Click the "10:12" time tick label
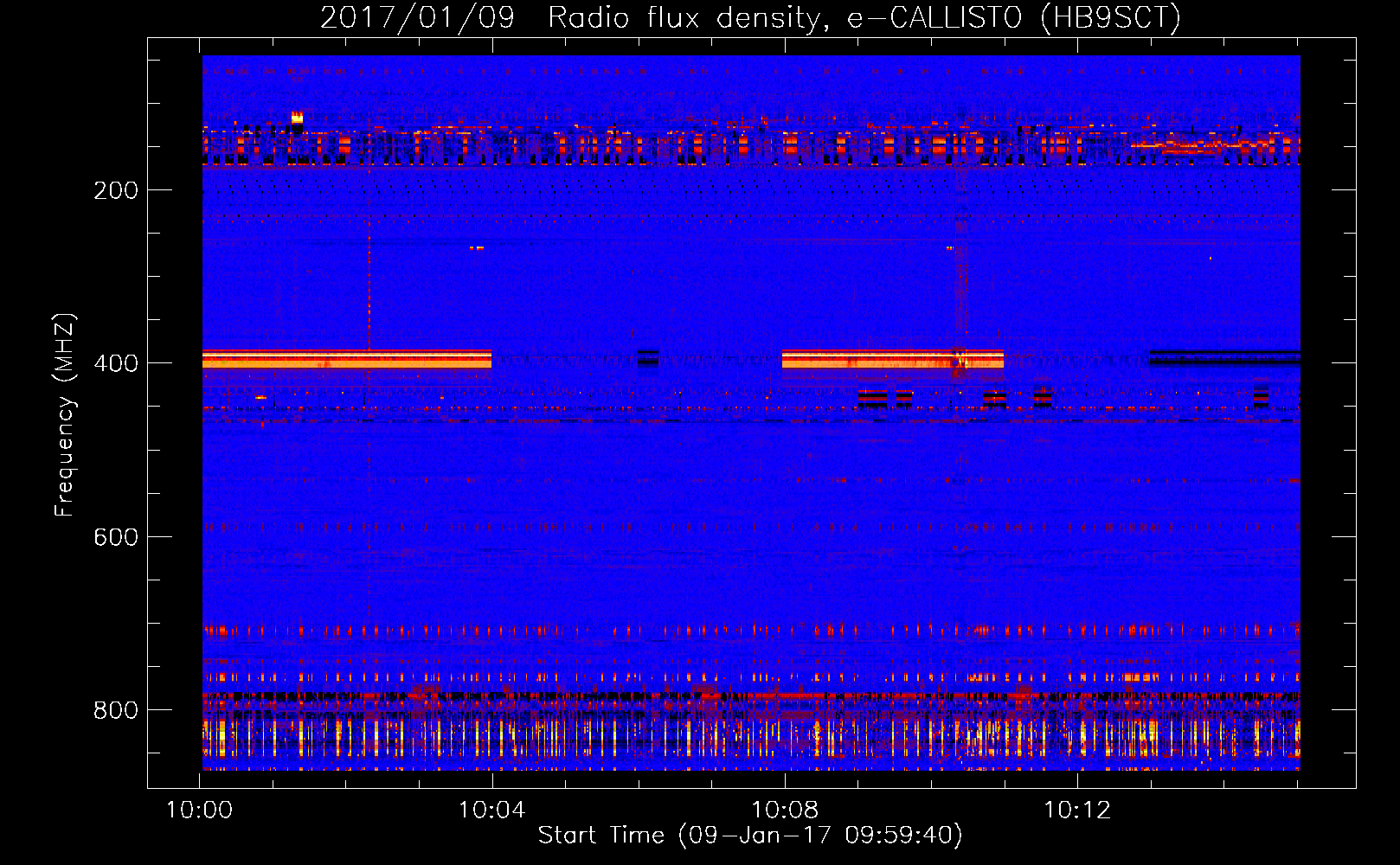Viewport: 1400px width, 865px height. 1077,811
